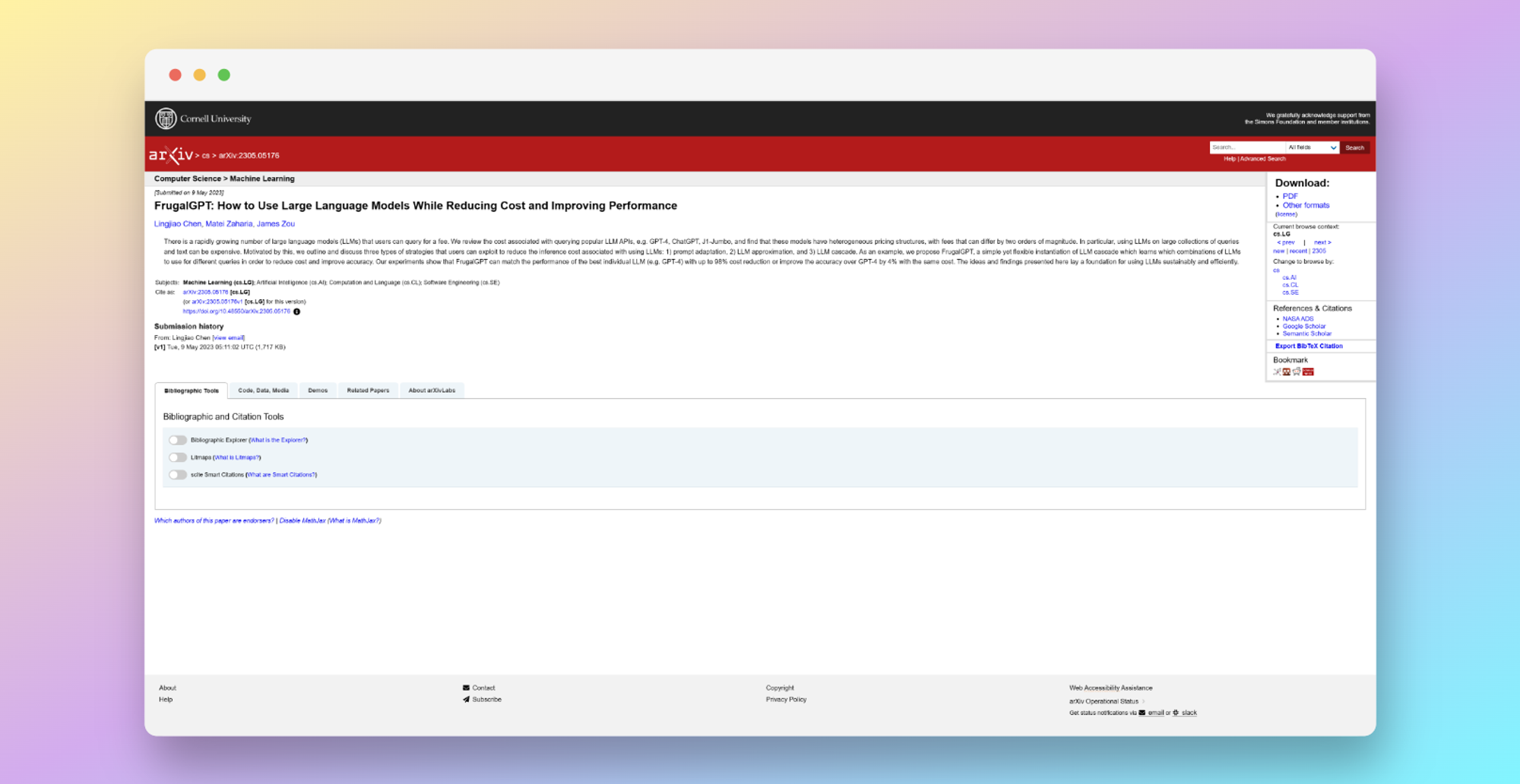Select the Bibliographic Tools tab
Screen dimensions: 1520x784
[192, 390]
